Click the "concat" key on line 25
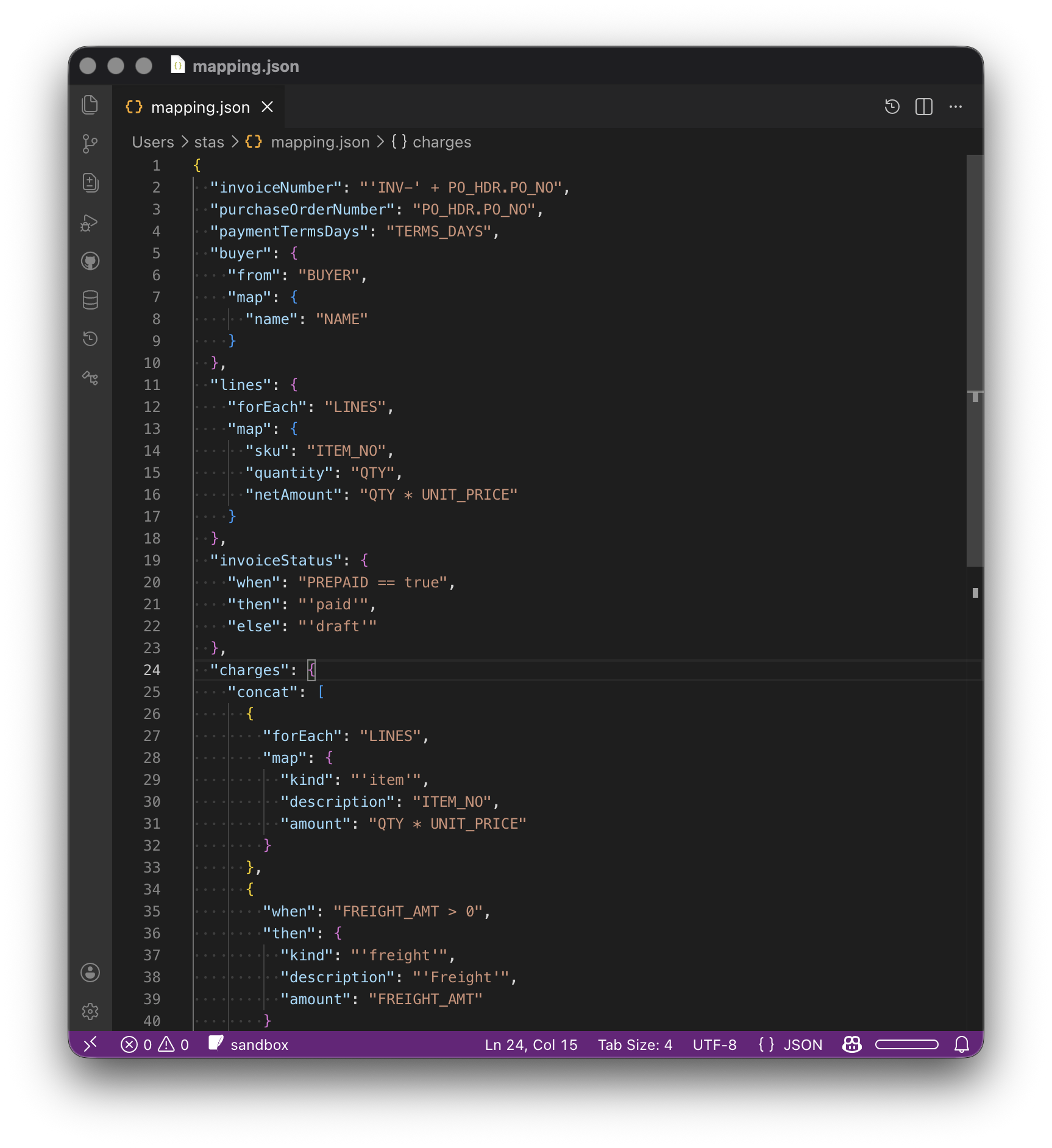 tap(263, 692)
